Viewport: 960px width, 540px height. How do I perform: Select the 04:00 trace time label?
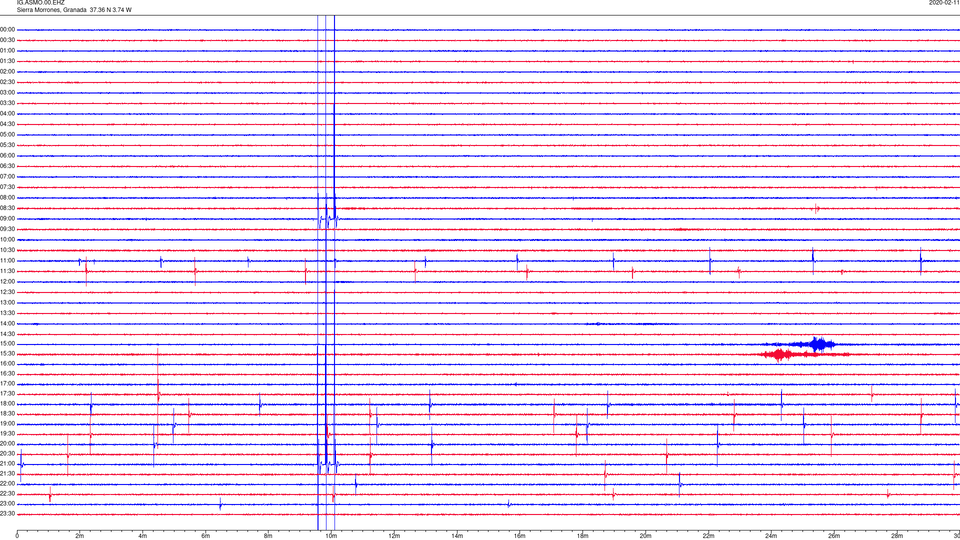tap(8, 113)
